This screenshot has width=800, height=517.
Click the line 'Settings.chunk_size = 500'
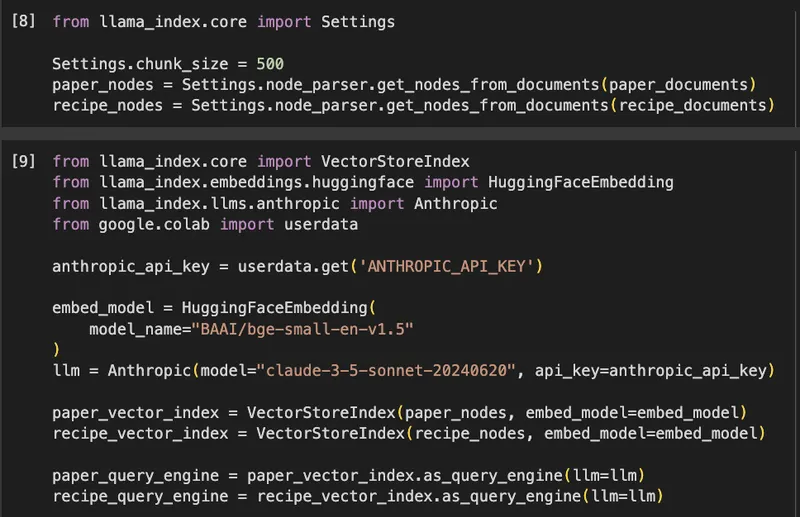pyautogui.click(x=168, y=64)
